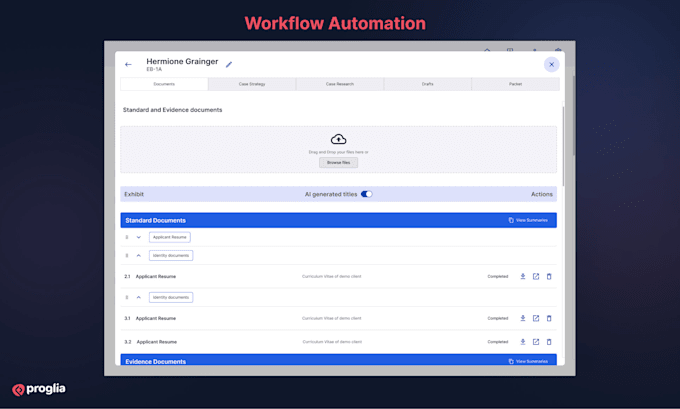680x409 pixels.
Task: Open the Case Research tab
Action: coord(340,84)
